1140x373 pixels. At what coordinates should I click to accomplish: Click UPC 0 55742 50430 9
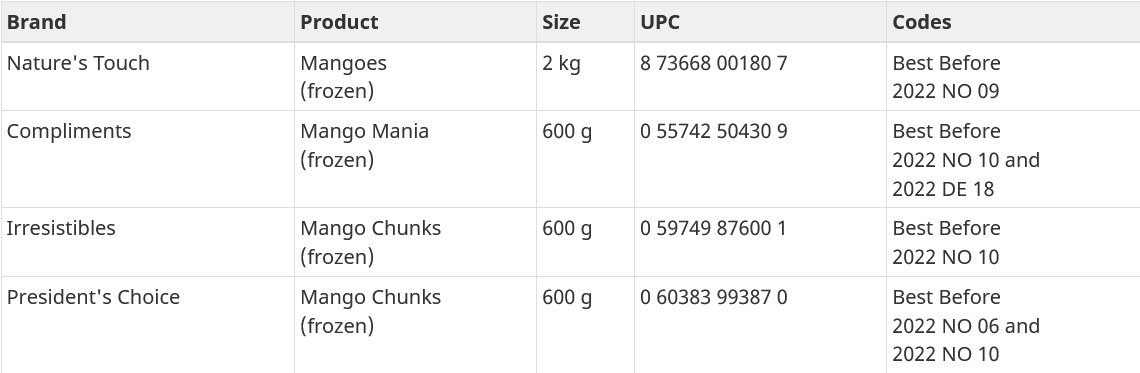point(713,132)
